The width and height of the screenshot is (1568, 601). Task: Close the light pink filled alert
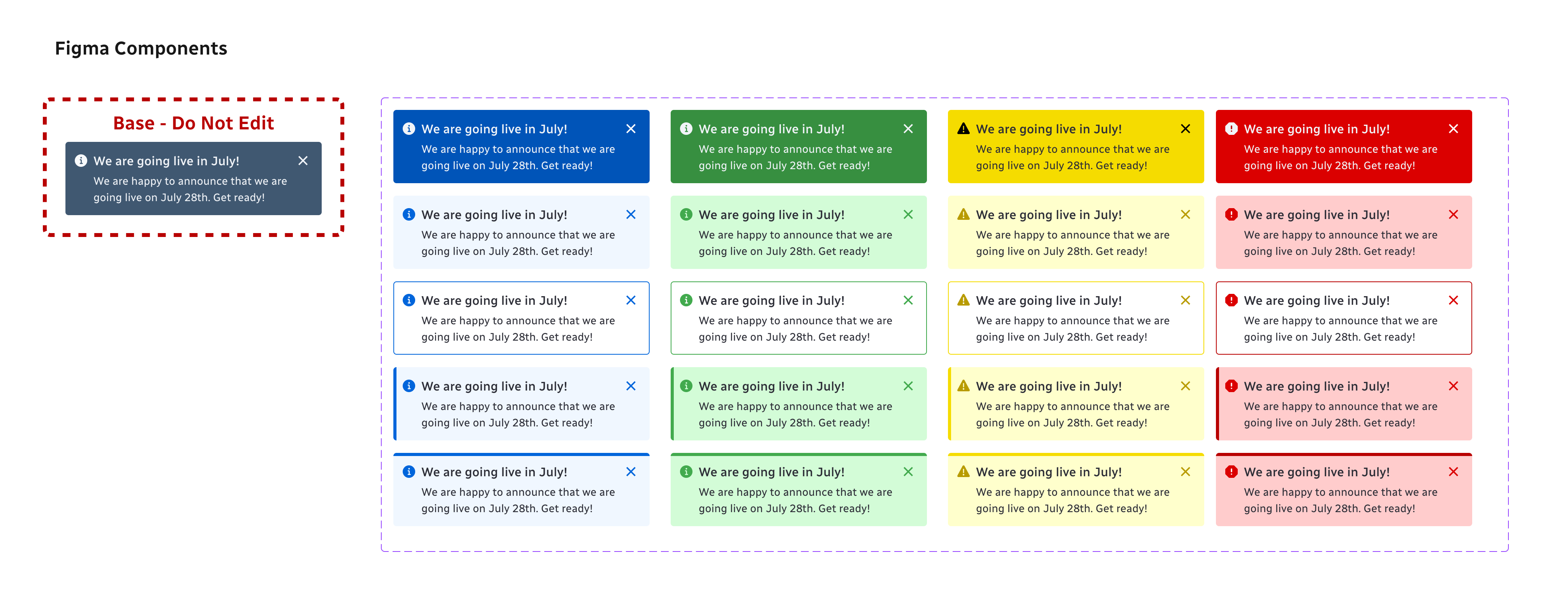pyautogui.click(x=1453, y=214)
